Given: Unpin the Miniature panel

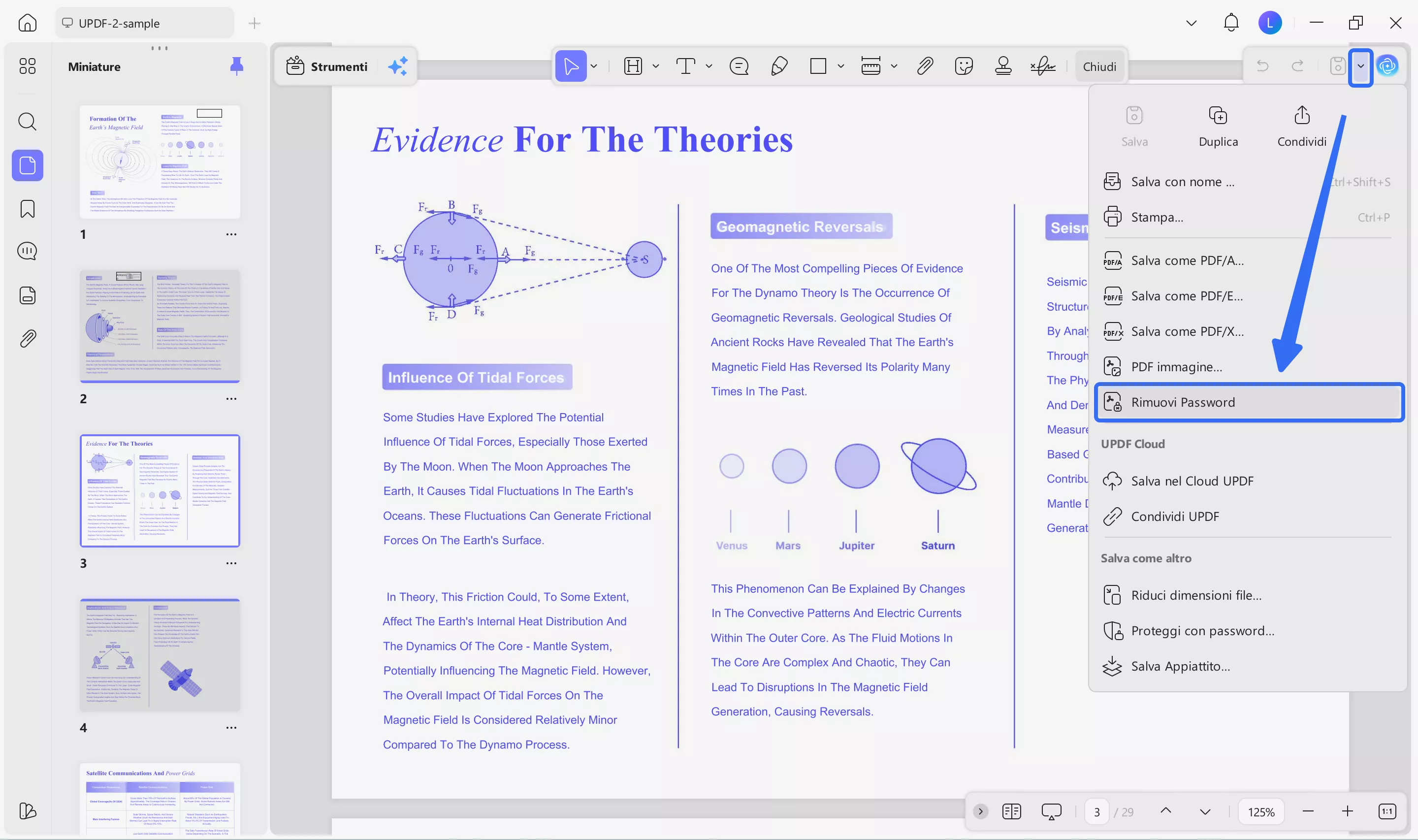Looking at the screenshot, I should tap(236, 66).
